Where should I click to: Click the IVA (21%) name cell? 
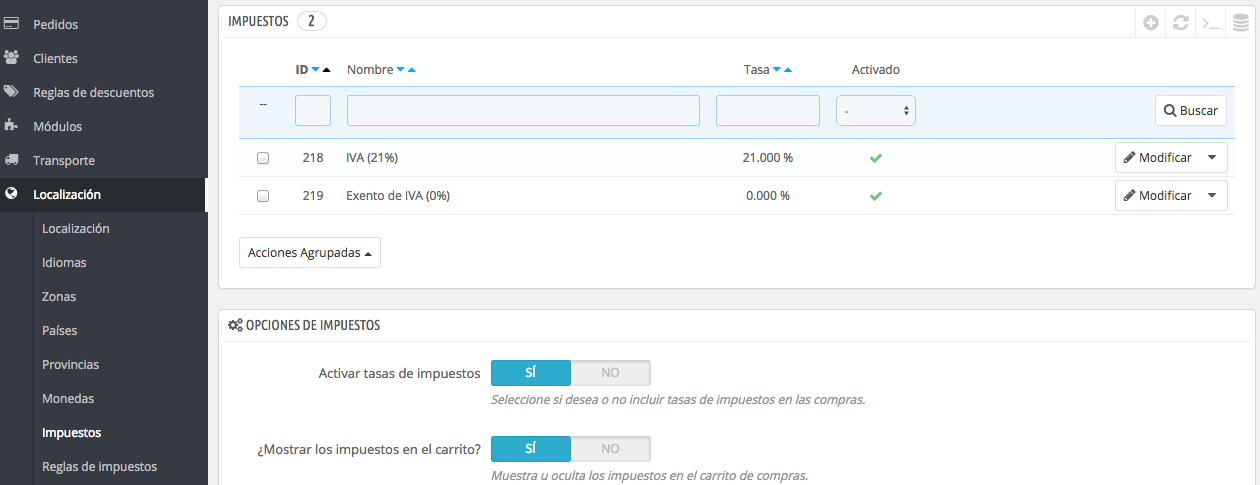(372, 158)
